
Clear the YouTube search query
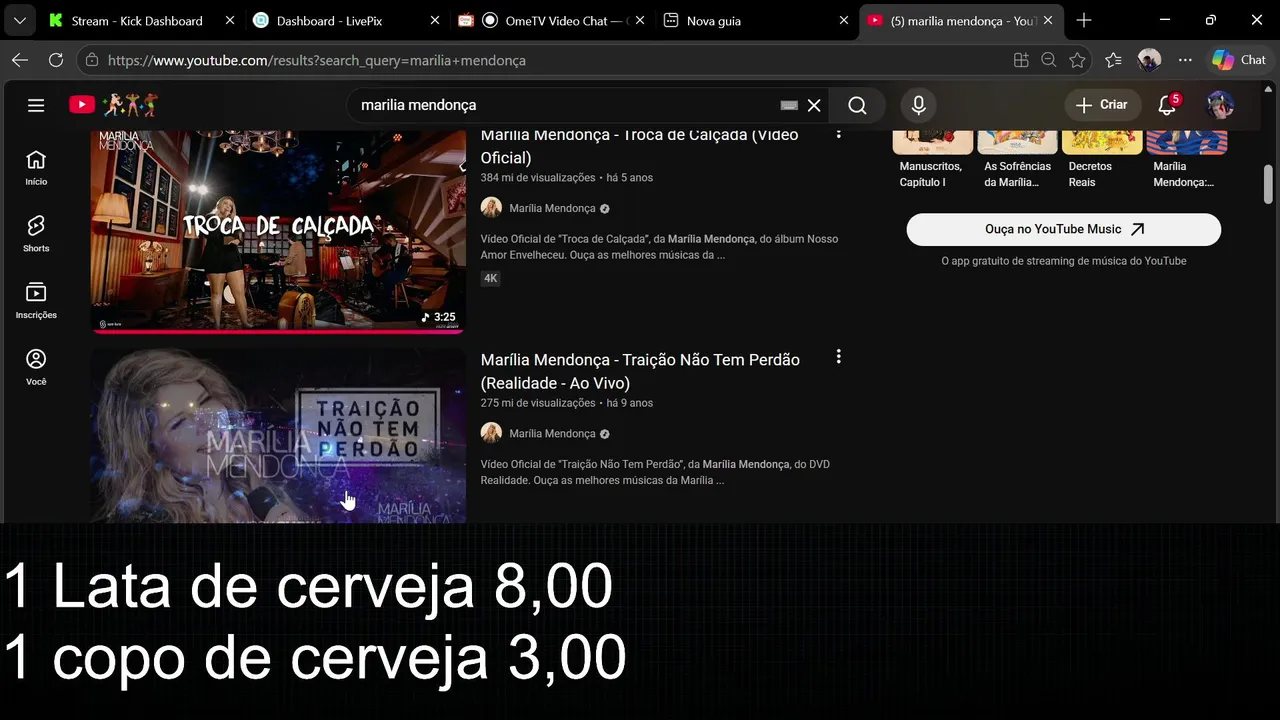[x=814, y=105]
